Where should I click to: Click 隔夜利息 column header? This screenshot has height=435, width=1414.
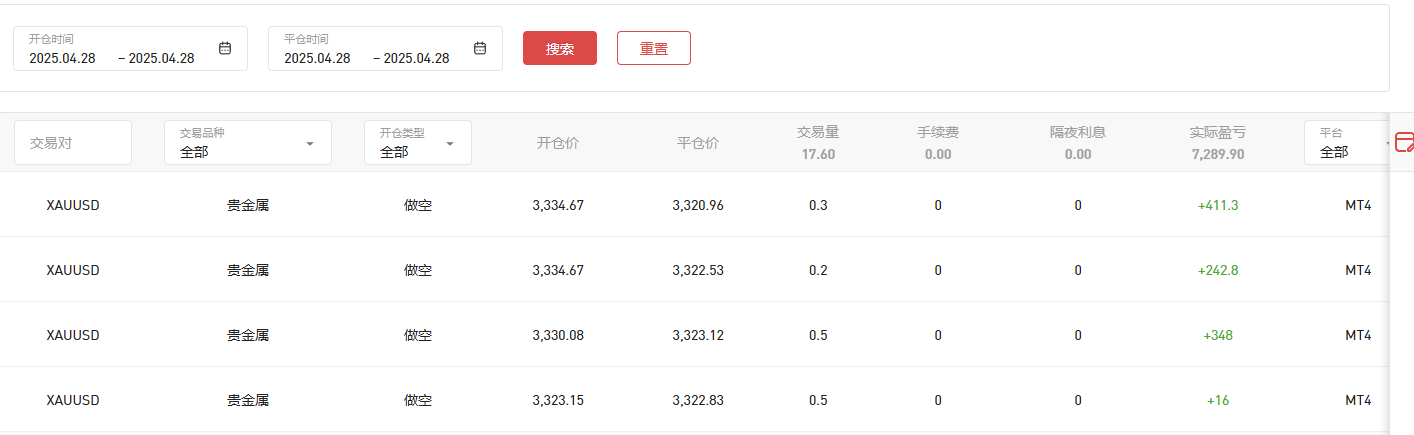[1078, 132]
